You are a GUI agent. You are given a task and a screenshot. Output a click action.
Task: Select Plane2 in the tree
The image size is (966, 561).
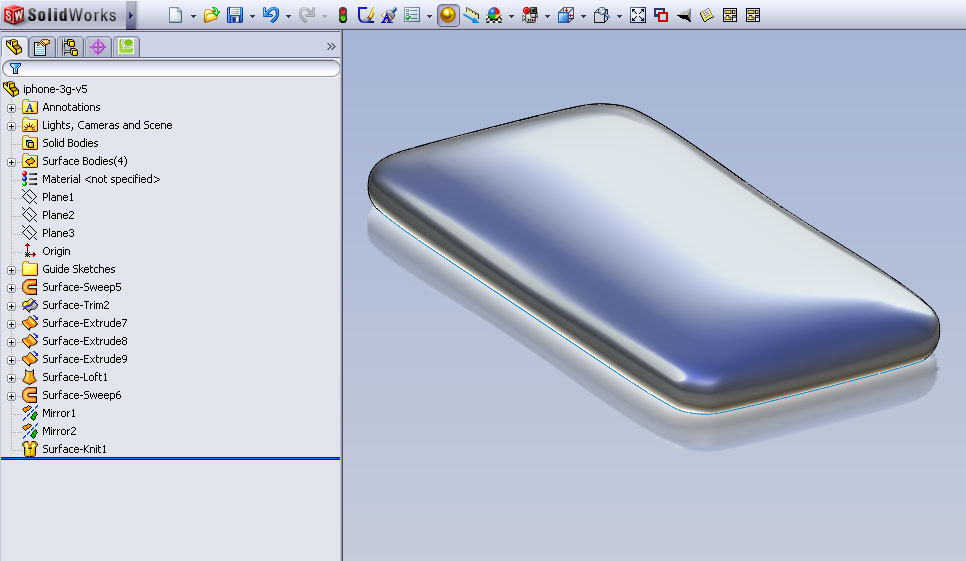[58, 215]
